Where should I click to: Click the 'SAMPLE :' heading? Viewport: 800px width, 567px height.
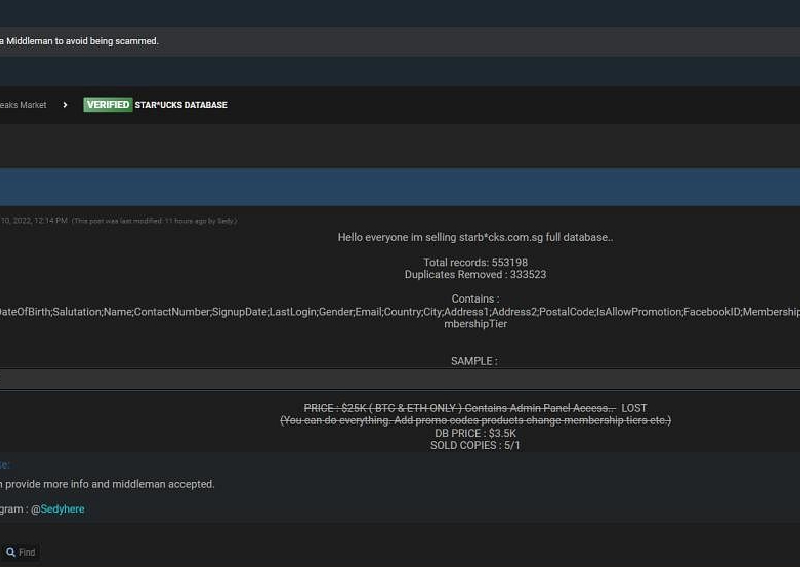pos(474,361)
